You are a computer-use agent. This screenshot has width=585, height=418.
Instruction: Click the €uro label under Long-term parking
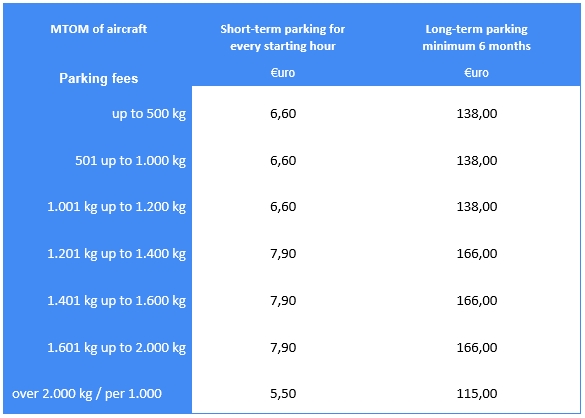pos(476,72)
